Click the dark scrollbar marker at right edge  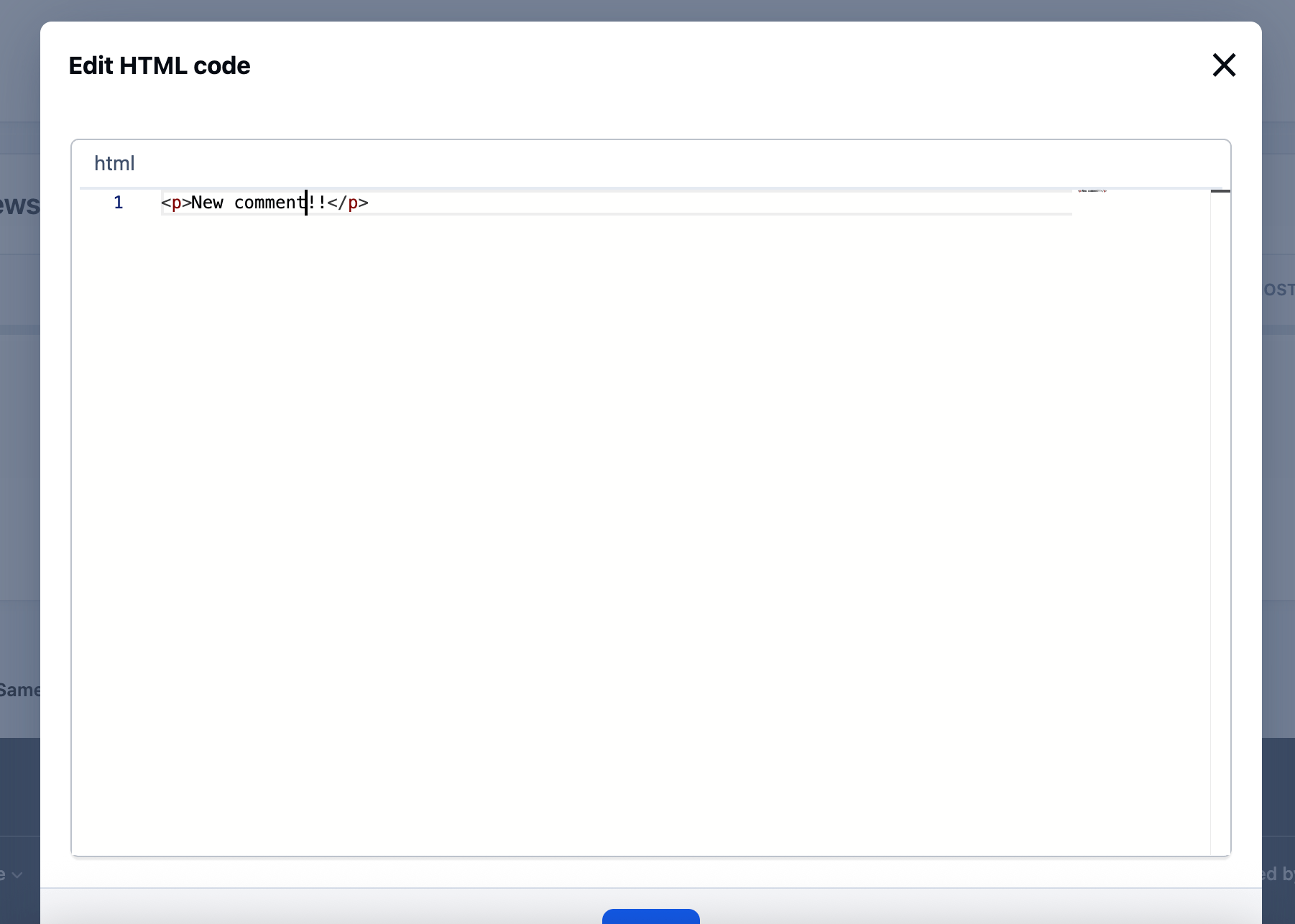point(1220,191)
